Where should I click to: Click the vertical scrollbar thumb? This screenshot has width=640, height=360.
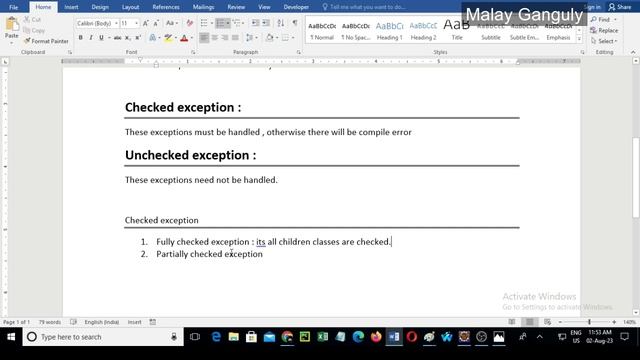[636, 178]
